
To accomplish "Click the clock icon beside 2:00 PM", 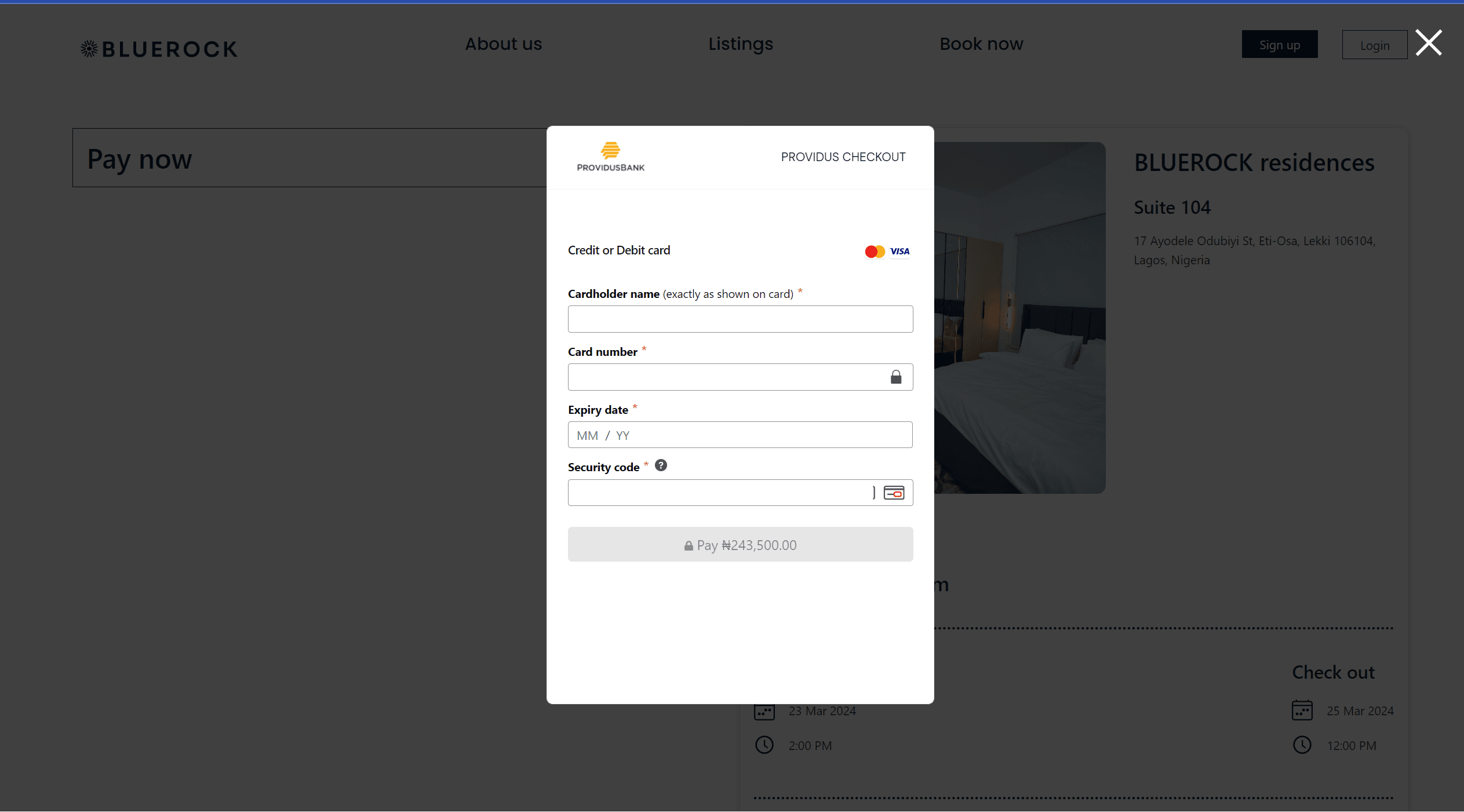I will [x=764, y=745].
